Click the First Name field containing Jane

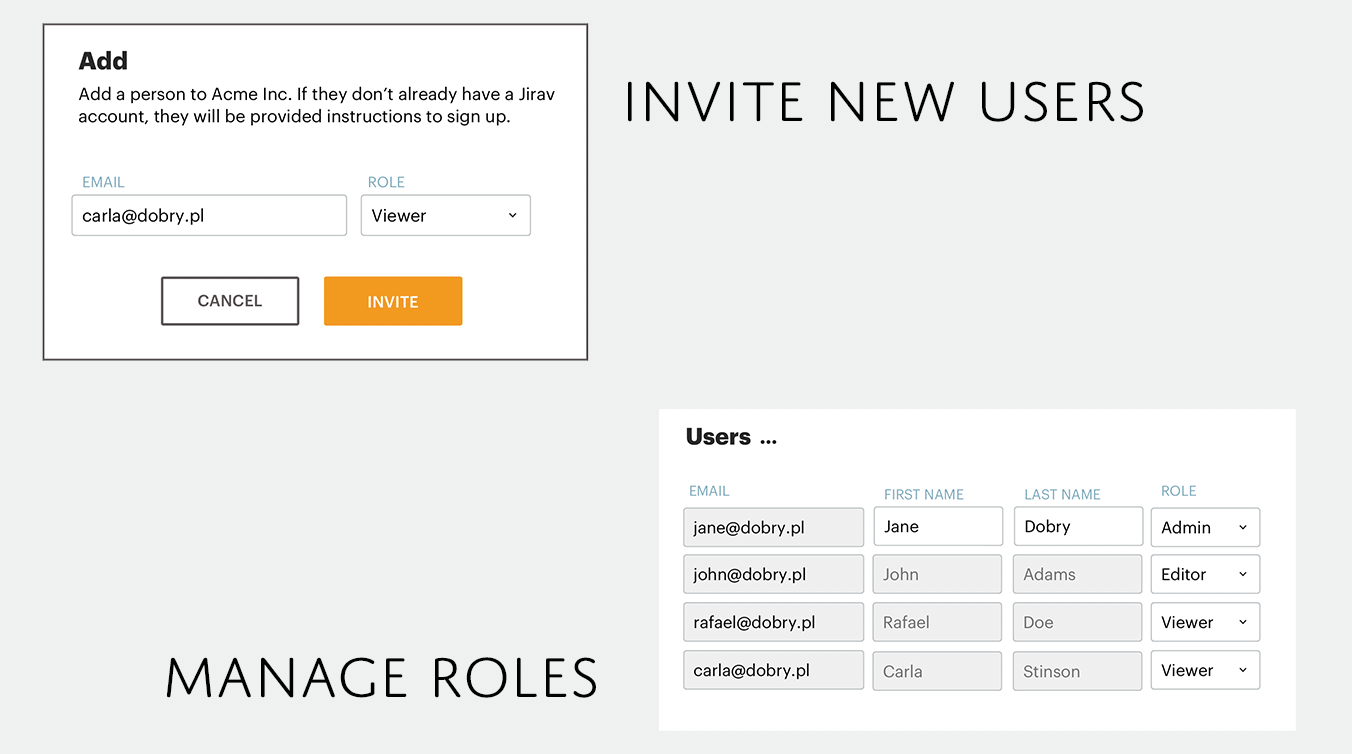[x=938, y=526]
